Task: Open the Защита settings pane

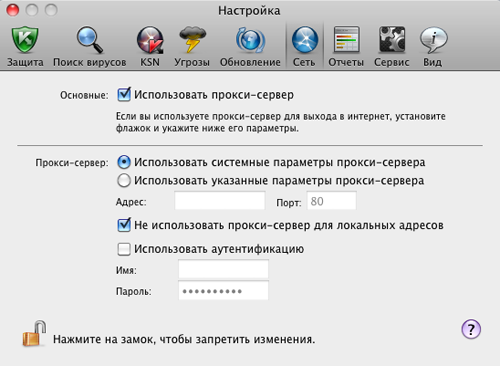Action: 25,47
